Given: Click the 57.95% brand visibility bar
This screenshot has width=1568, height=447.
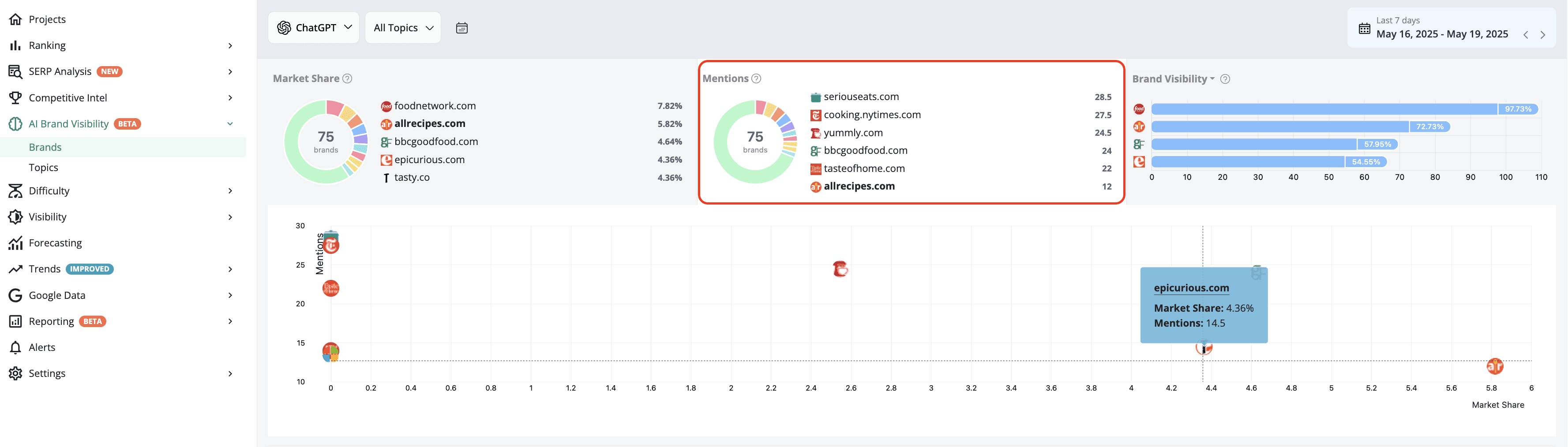Looking at the screenshot, I should click(x=1275, y=145).
